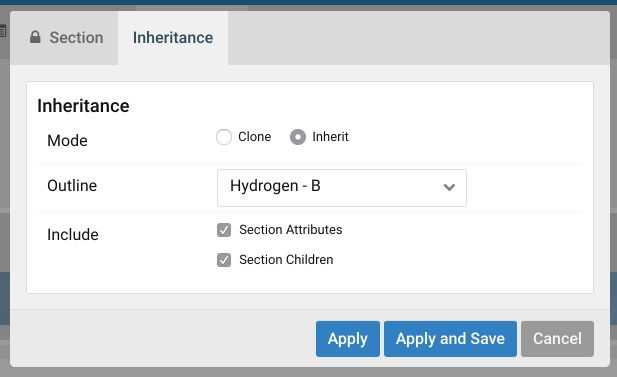The width and height of the screenshot is (617, 377).
Task: Click the chevron arrow in Outline combo box
Action: point(449,187)
